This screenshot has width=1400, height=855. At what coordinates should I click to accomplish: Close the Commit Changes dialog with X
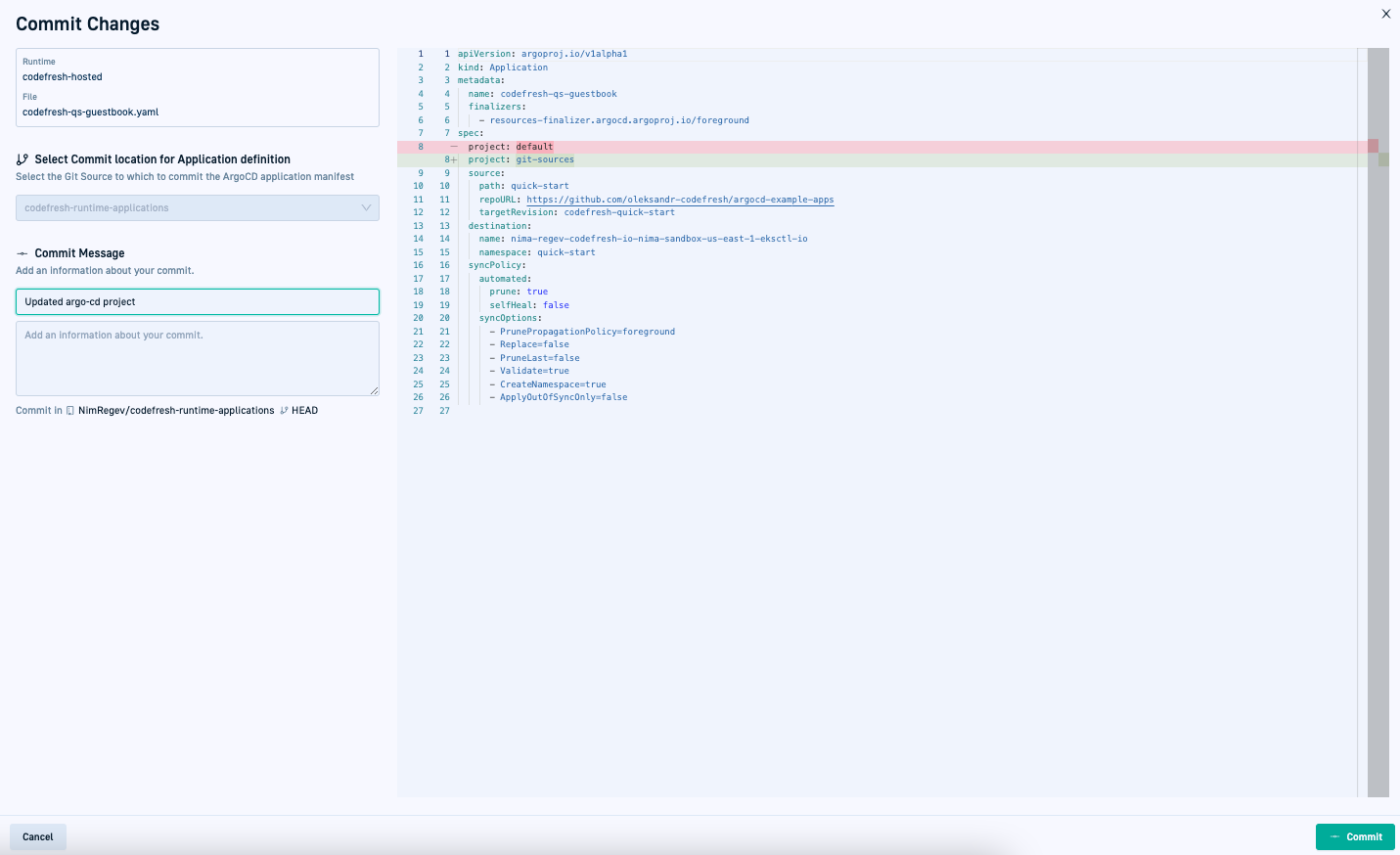[1385, 14]
